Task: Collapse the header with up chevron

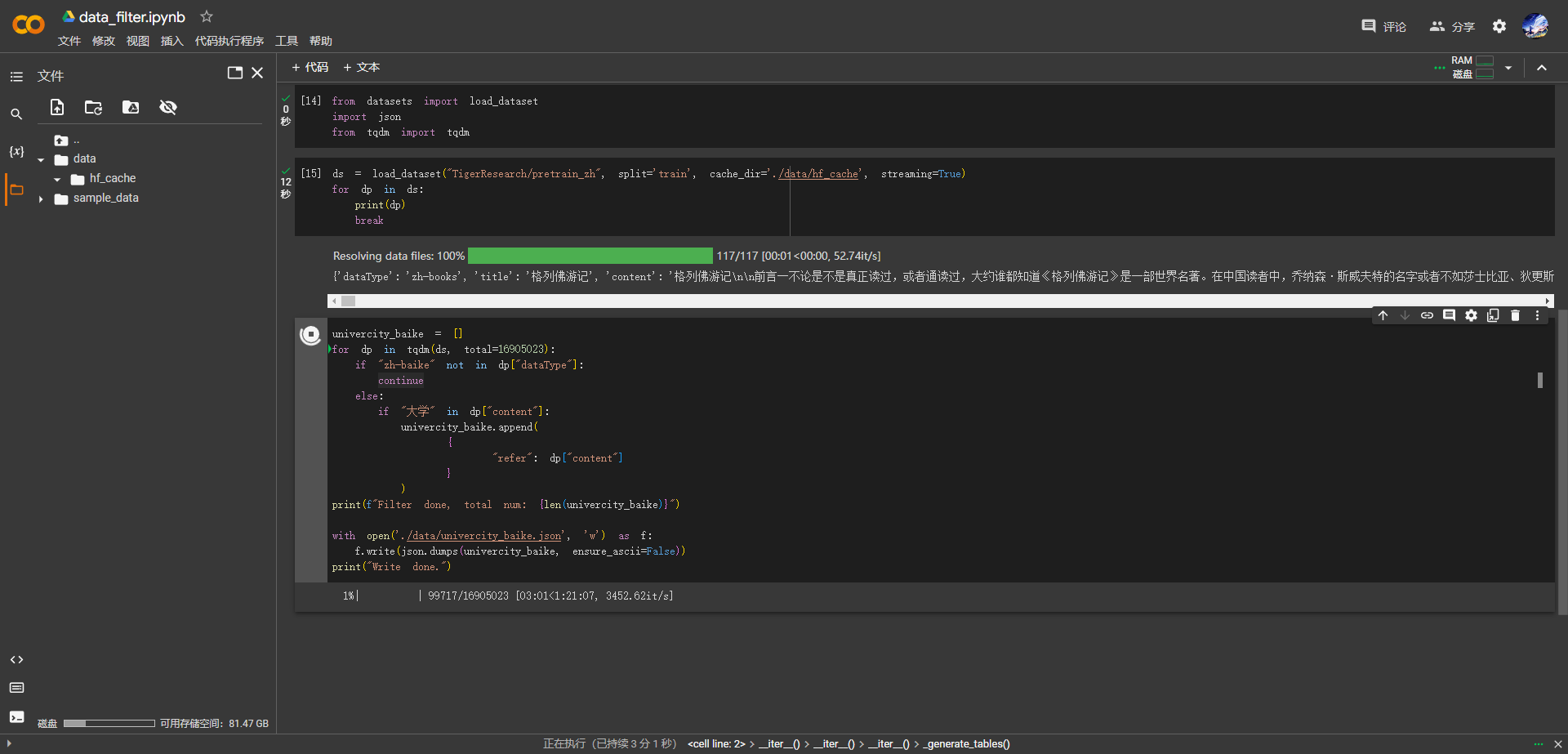Action: 1542,68
